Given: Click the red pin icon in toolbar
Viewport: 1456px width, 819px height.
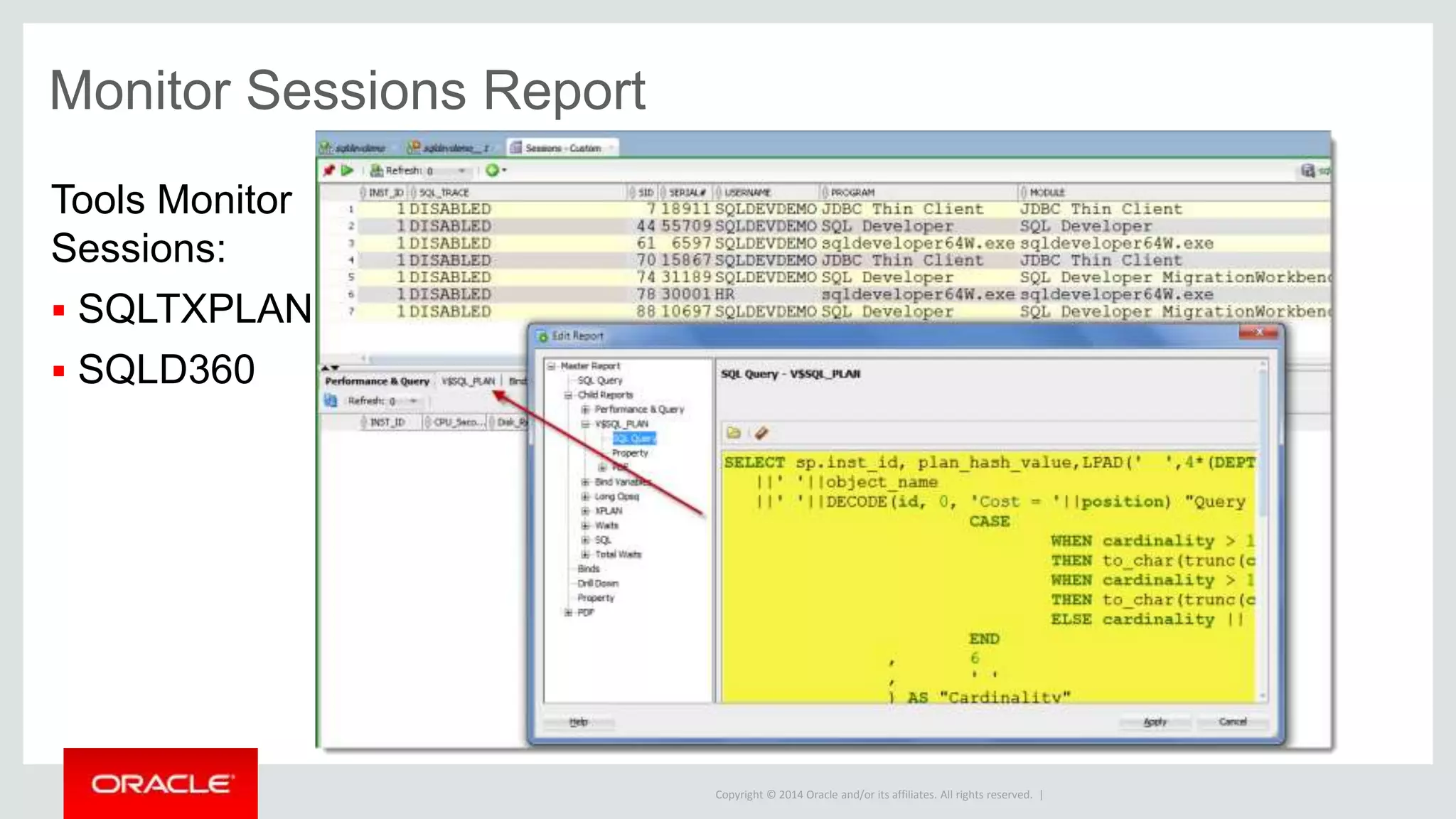Looking at the screenshot, I should (328, 171).
